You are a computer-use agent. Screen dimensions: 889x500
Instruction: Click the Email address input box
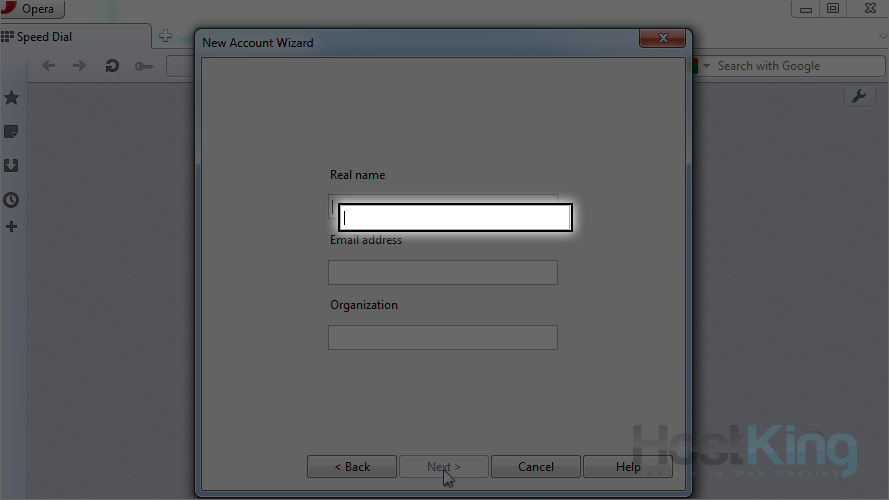coord(442,272)
